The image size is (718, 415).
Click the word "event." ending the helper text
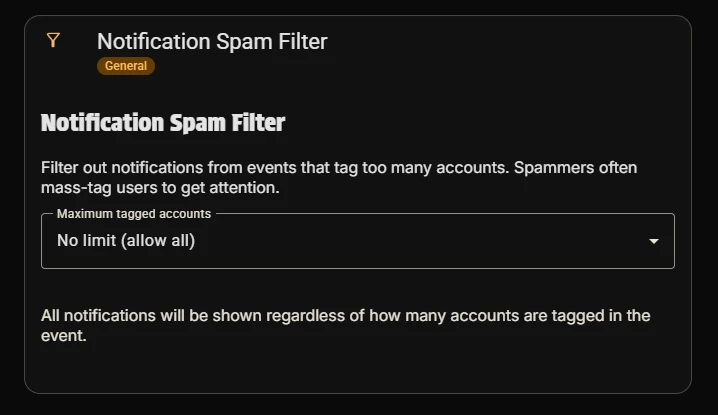(x=64, y=336)
